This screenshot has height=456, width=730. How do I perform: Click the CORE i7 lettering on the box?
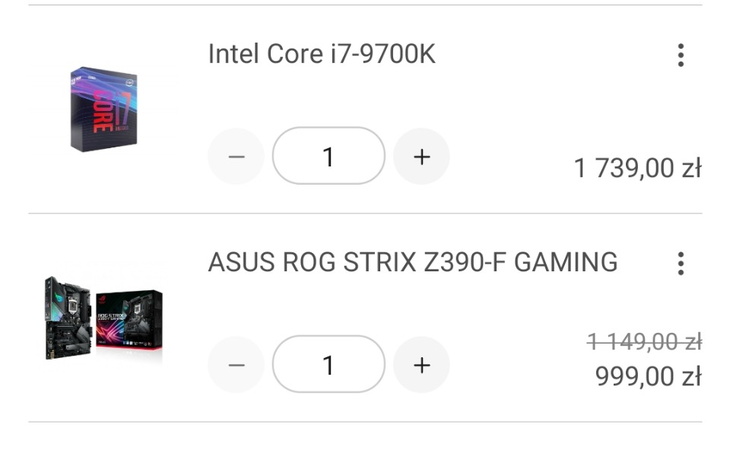coord(103,108)
